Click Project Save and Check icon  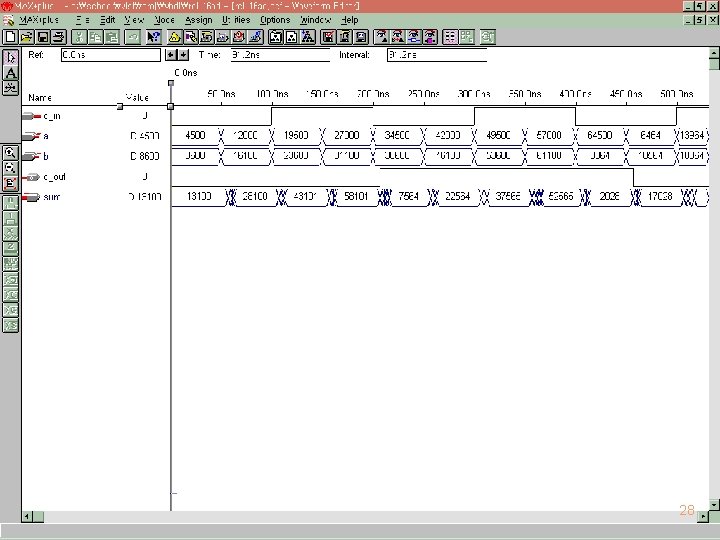pyautogui.click(x=328, y=37)
